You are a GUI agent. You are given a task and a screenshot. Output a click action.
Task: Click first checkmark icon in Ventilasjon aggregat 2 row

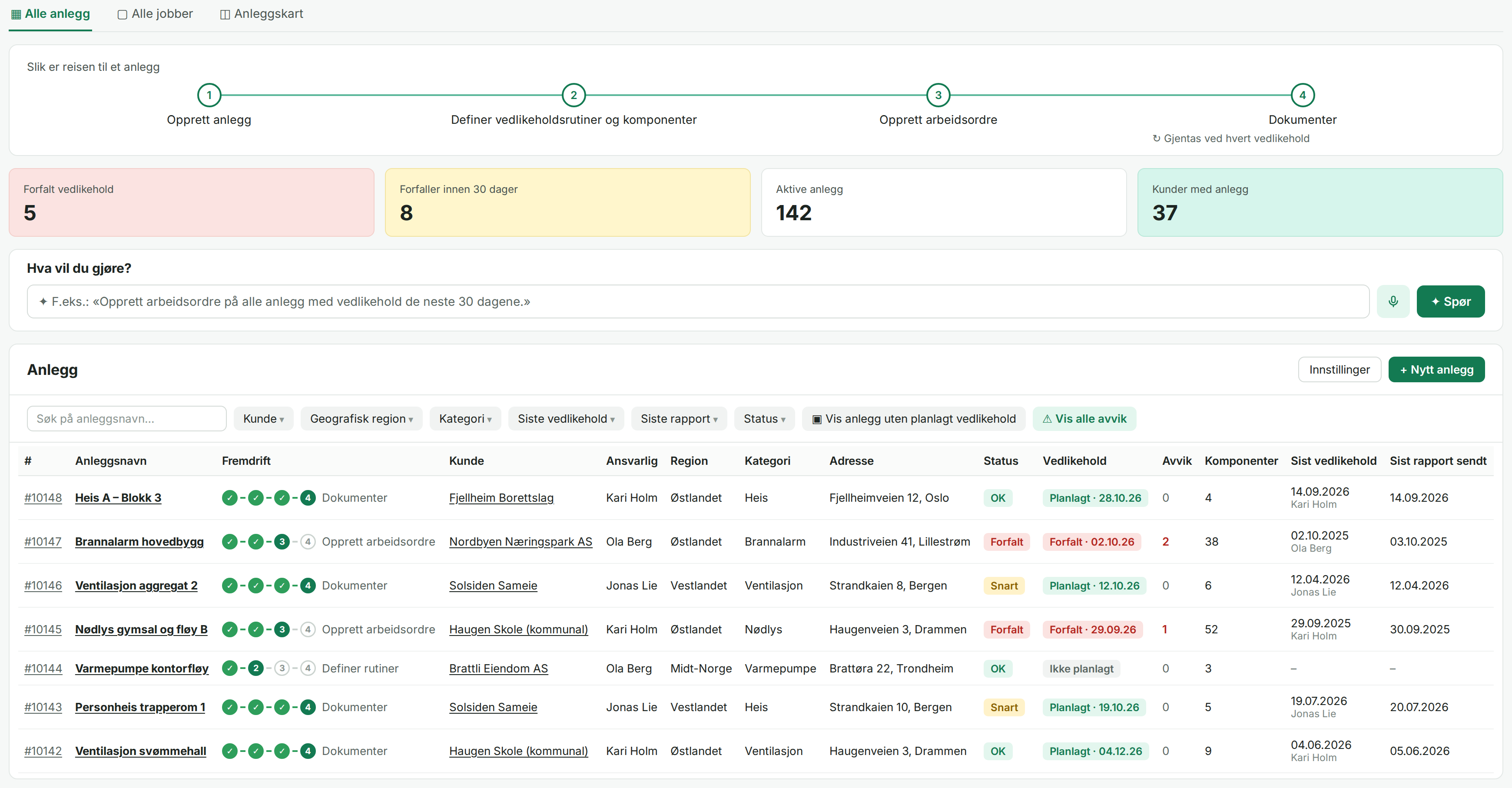coord(230,586)
